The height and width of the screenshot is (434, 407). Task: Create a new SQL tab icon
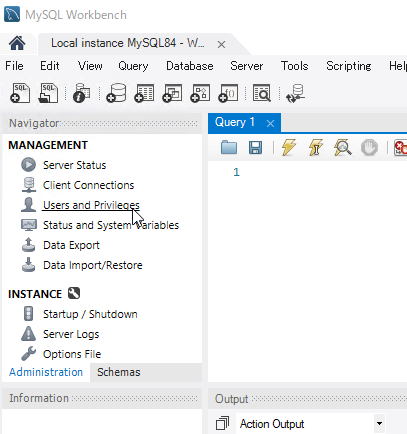coord(20,93)
